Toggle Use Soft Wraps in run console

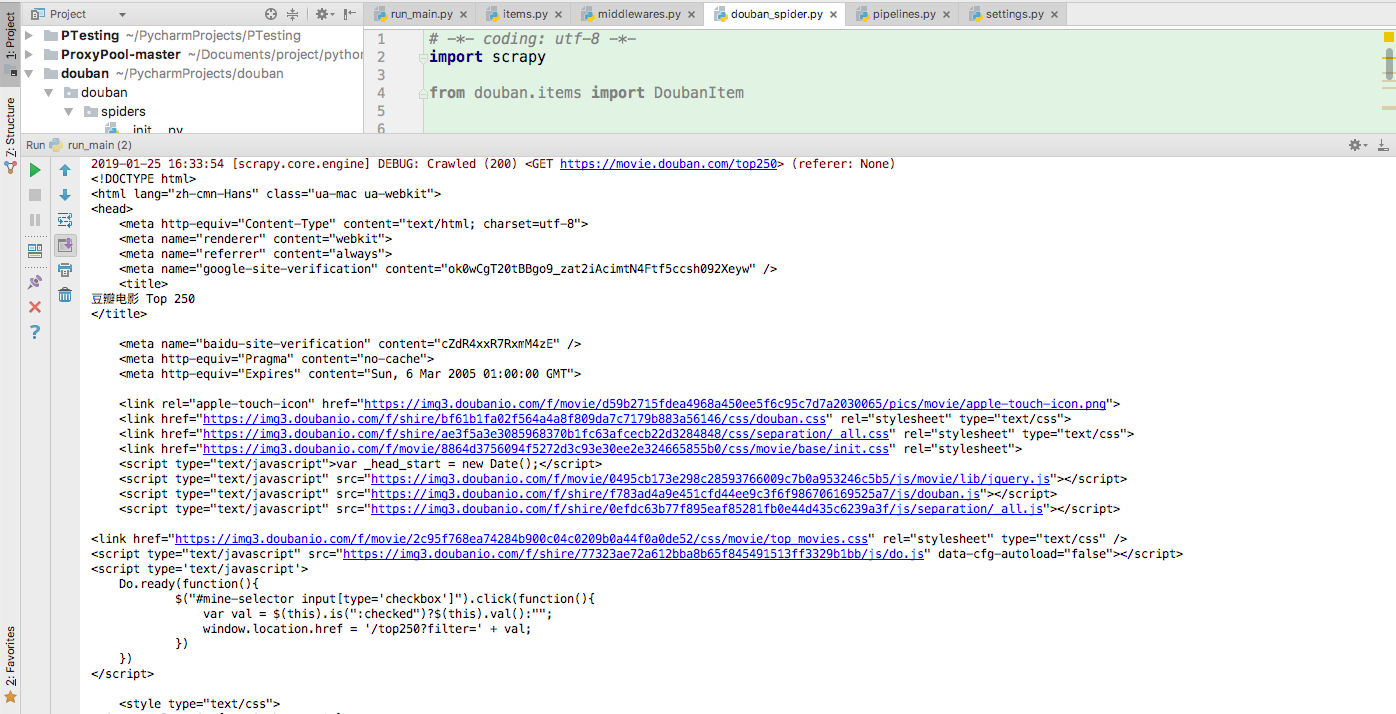point(65,220)
